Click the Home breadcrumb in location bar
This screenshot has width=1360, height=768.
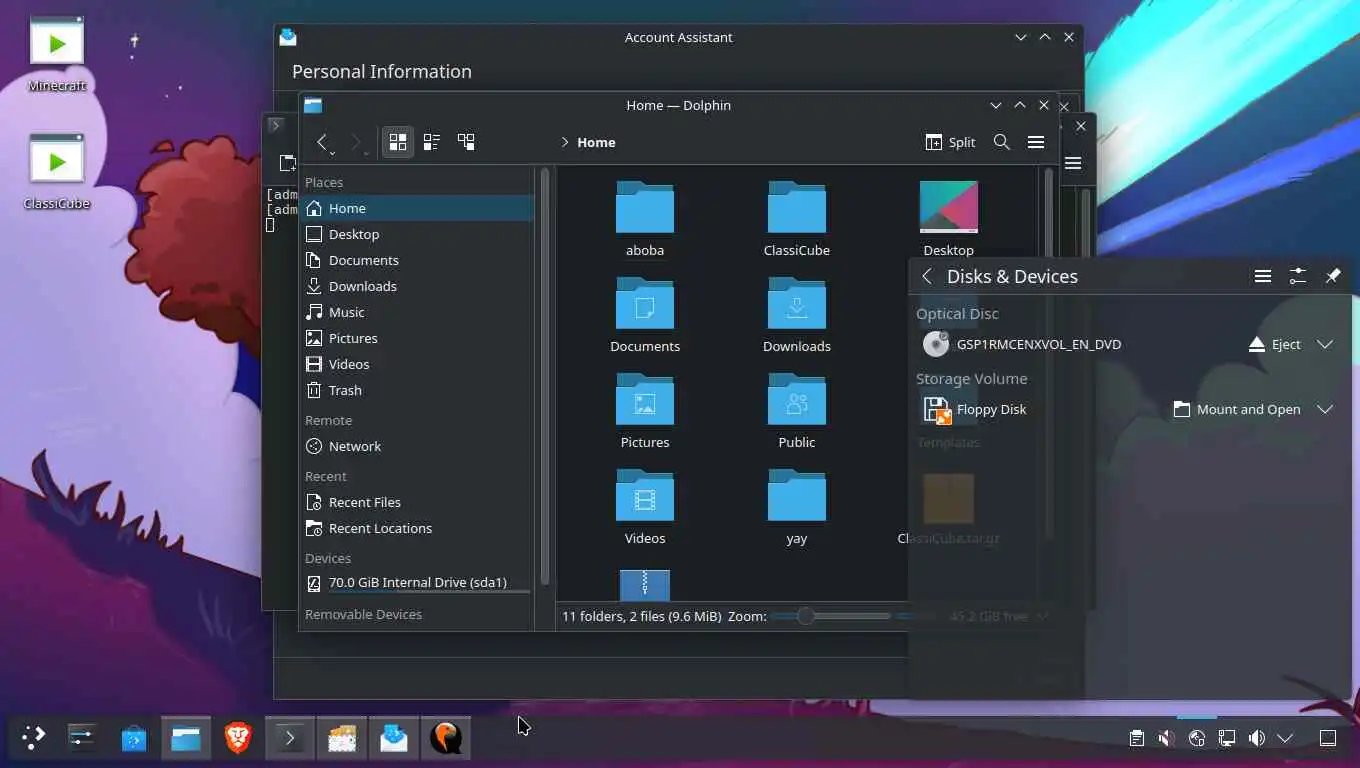tap(596, 142)
